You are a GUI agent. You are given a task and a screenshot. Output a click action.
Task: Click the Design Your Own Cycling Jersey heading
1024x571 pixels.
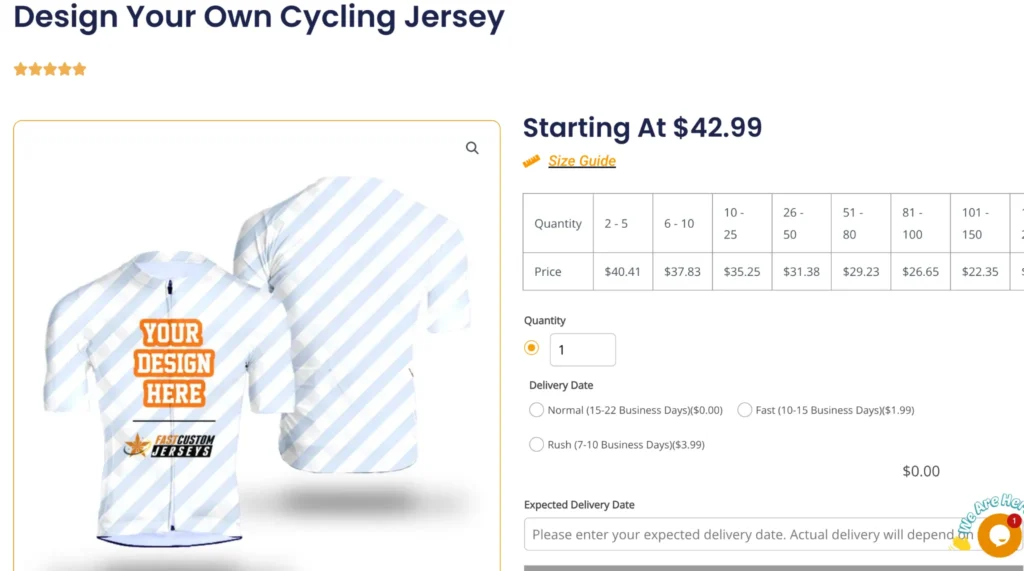click(259, 17)
